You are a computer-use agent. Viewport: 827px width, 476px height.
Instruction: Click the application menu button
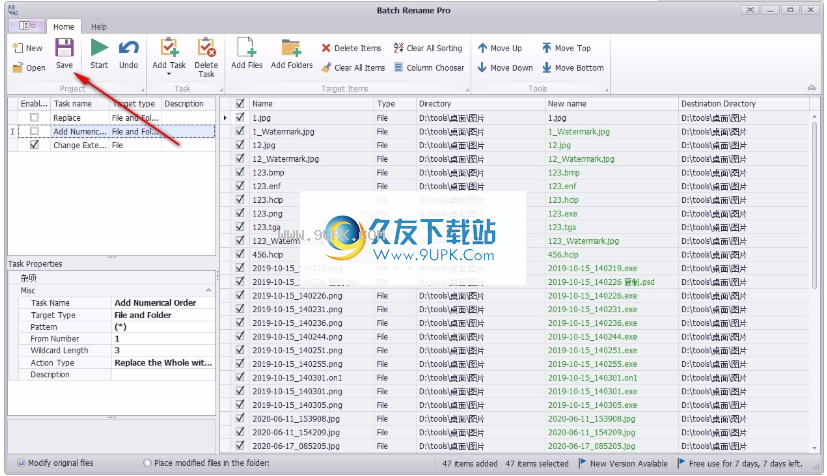(x=27, y=26)
